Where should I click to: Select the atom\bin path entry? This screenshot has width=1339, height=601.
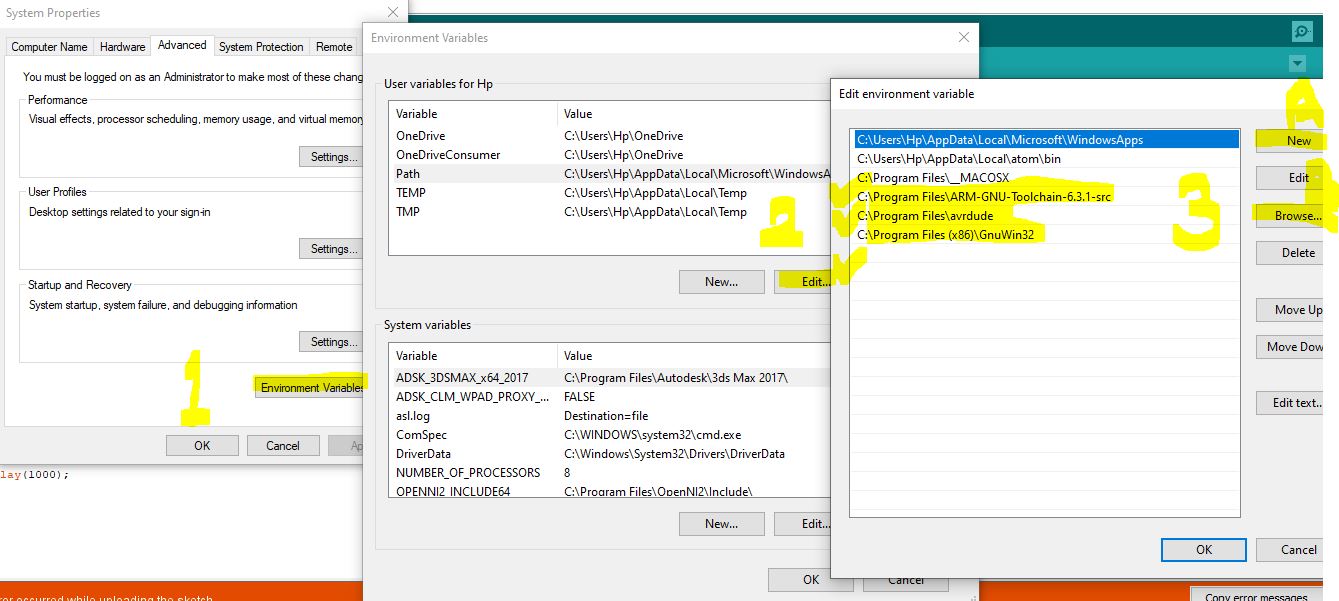[1046, 159]
